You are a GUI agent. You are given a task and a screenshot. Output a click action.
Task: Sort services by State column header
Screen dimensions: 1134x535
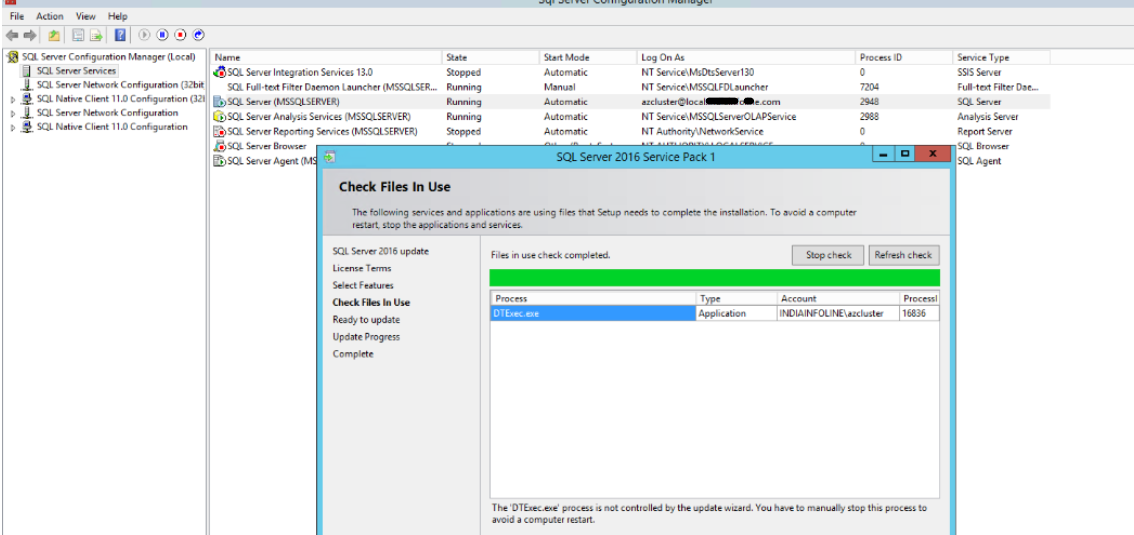(x=490, y=57)
